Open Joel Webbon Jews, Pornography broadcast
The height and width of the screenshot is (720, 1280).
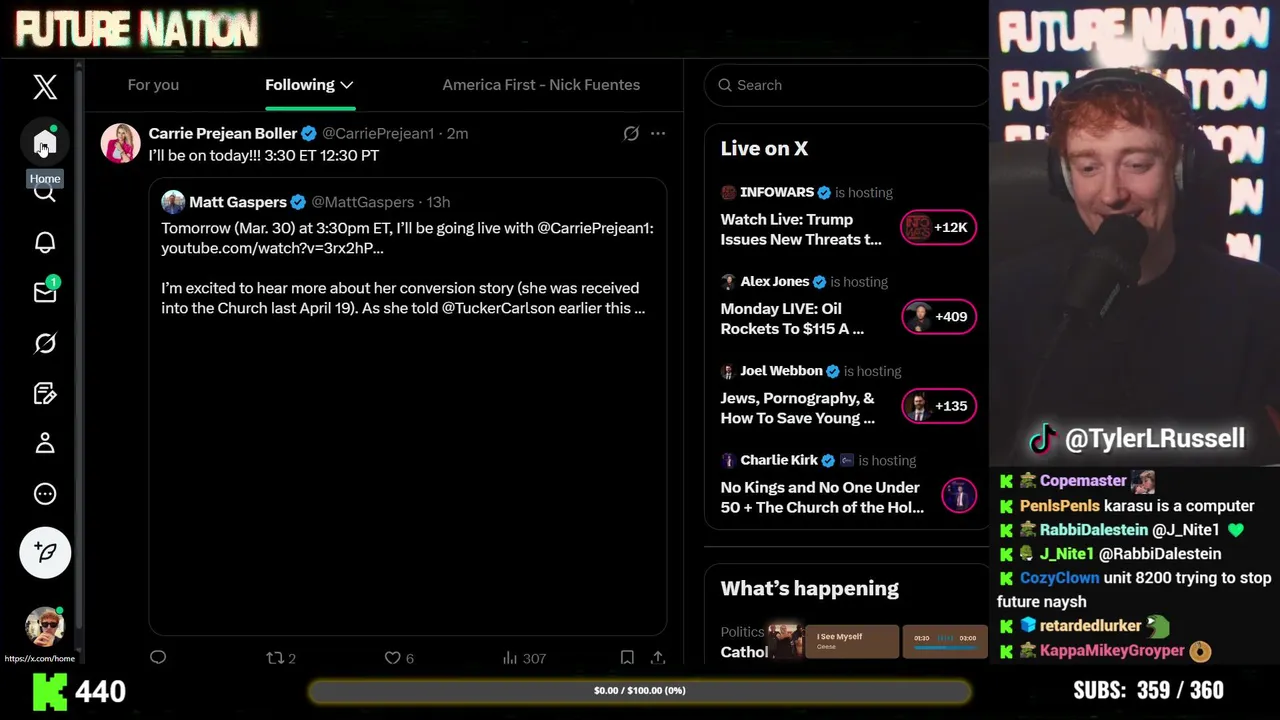[x=798, y=408]
